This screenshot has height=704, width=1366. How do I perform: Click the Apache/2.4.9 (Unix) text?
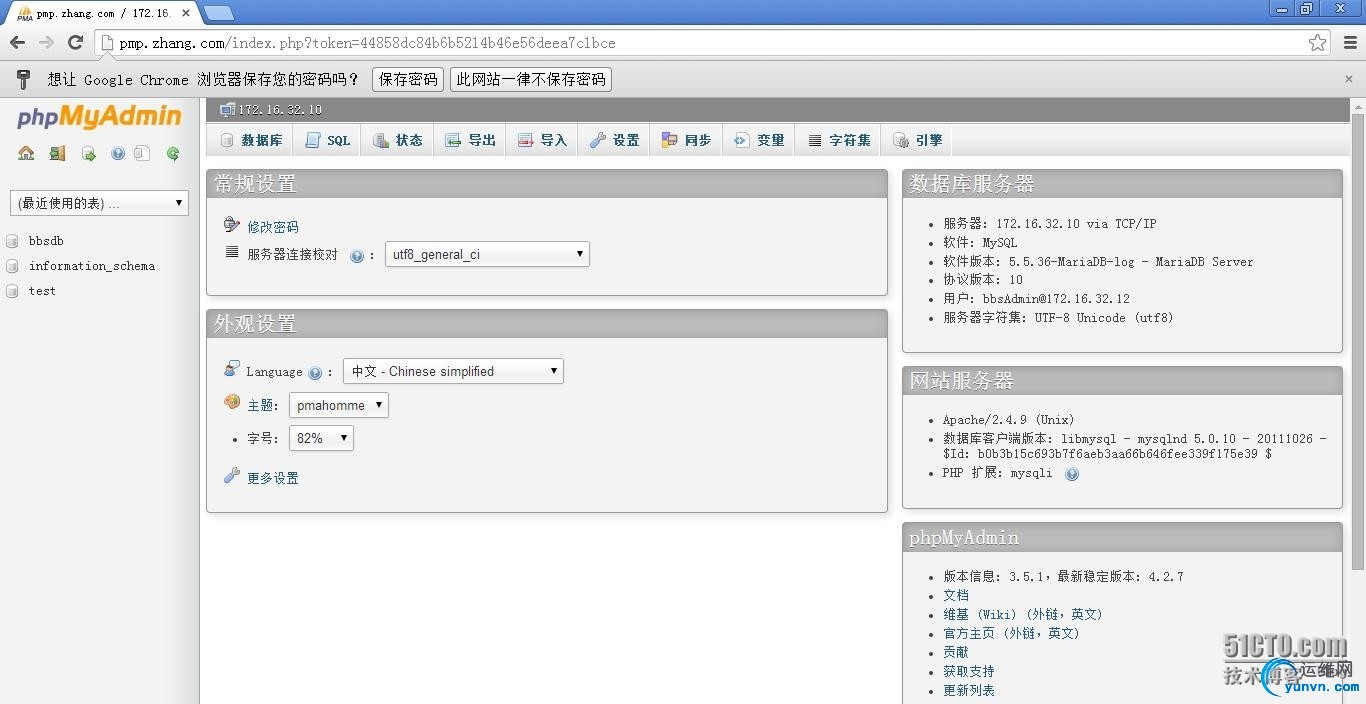(1009, 420)
